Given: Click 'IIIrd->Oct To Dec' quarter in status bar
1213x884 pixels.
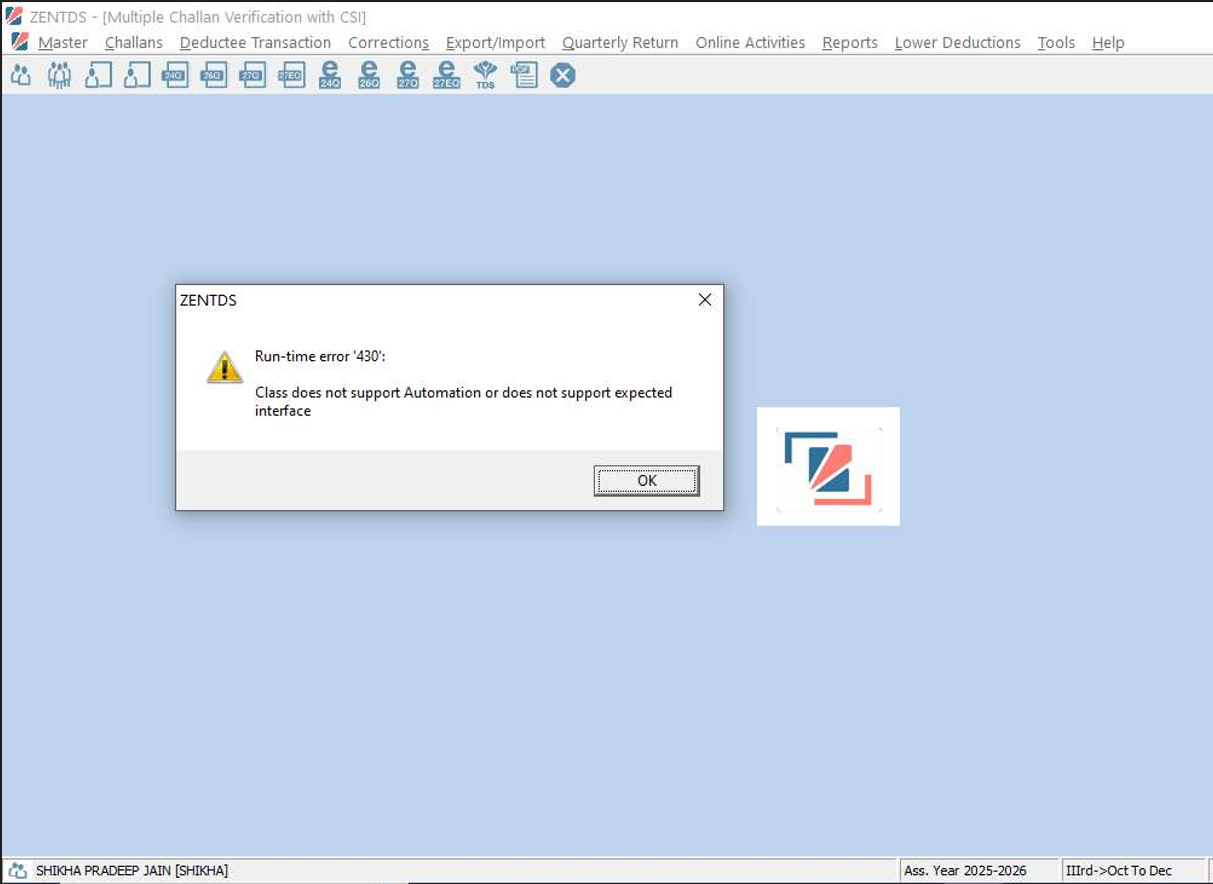Looking at the screenshot, I should [x=1119, y=871].
